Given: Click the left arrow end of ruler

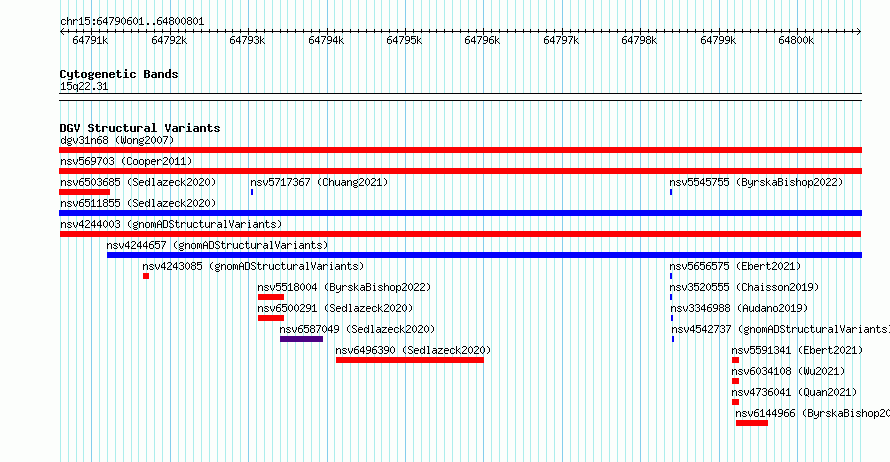Looking at the screenshot, I should click(x=62, y=32).
